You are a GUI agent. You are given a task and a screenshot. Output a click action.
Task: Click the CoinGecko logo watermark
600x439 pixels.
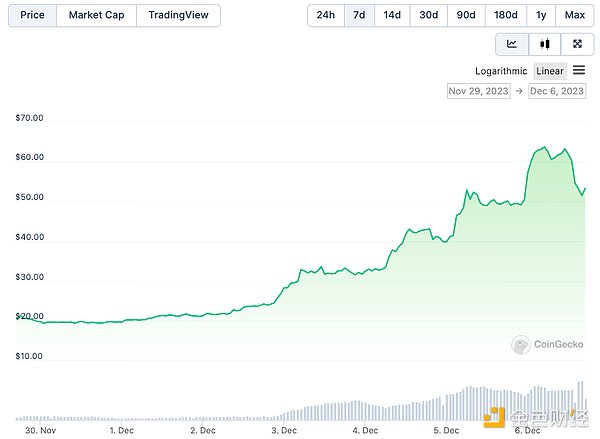click(x=548, y=345)
